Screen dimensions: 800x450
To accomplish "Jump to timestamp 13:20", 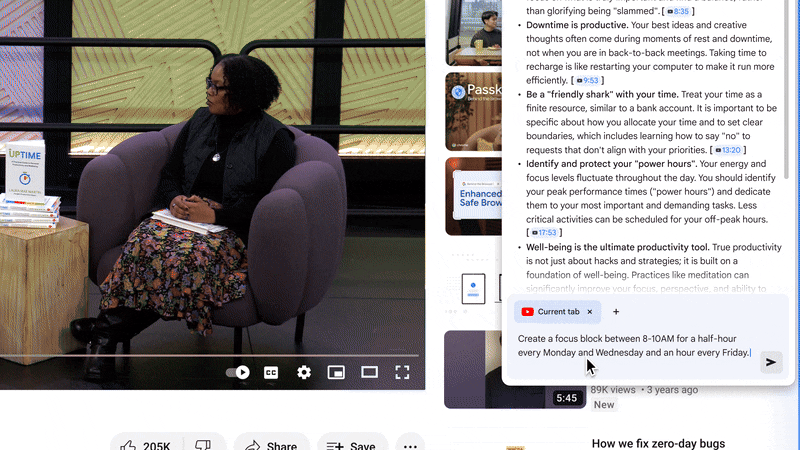I will point(728,150).
